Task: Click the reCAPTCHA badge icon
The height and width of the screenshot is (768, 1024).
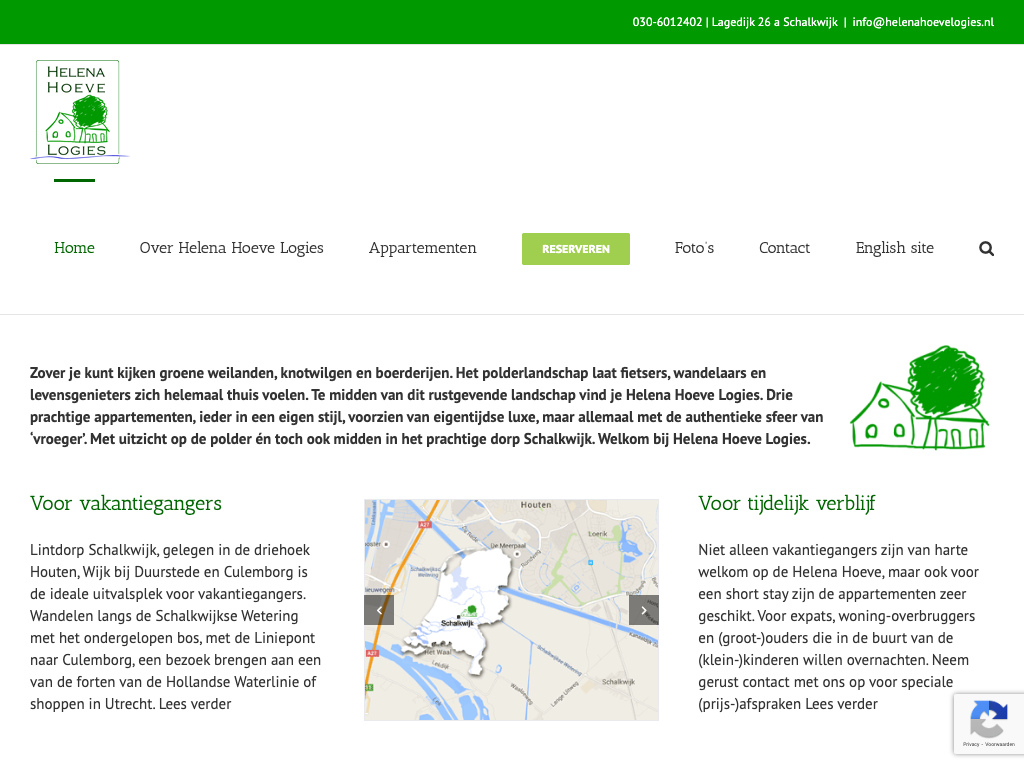Action: 988,722
